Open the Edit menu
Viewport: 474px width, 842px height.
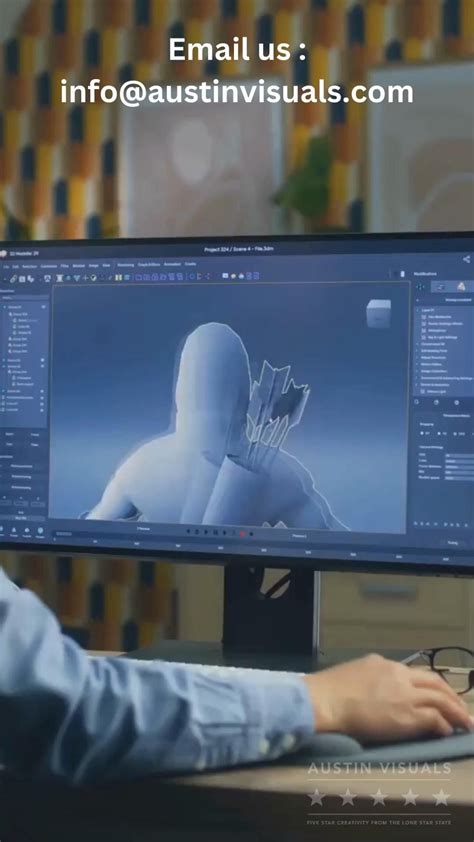point(15,266)
